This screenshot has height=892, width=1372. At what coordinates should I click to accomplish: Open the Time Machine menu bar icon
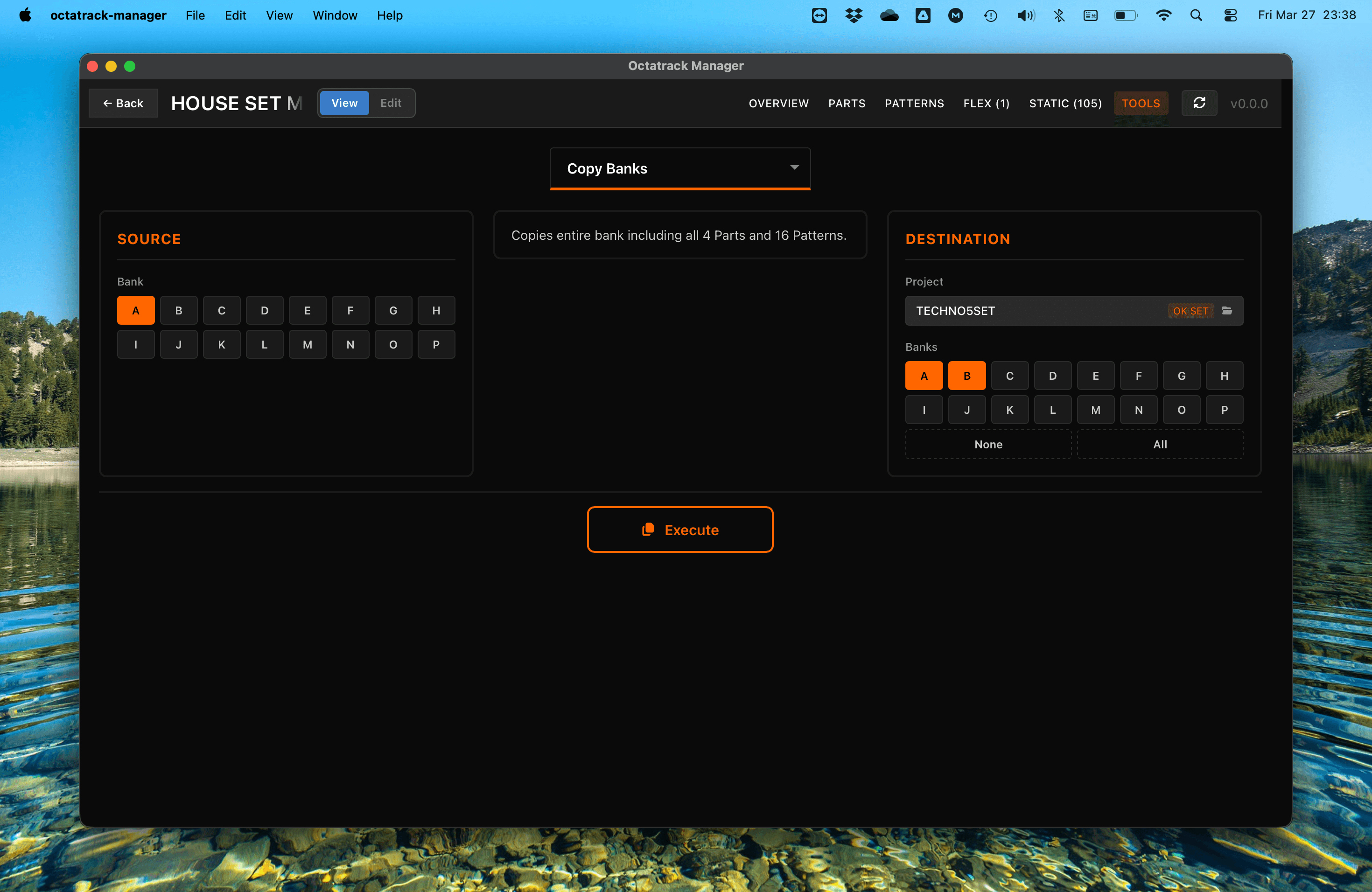990,15
